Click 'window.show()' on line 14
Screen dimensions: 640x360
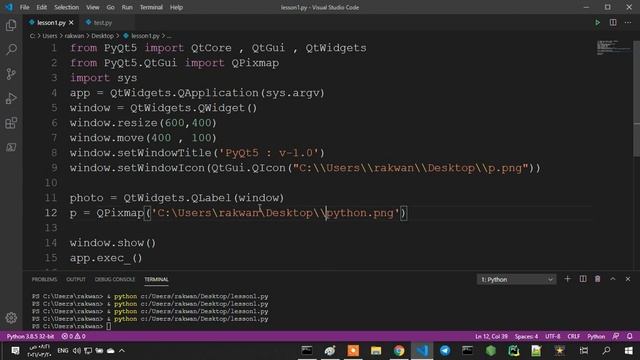point(113,243)
